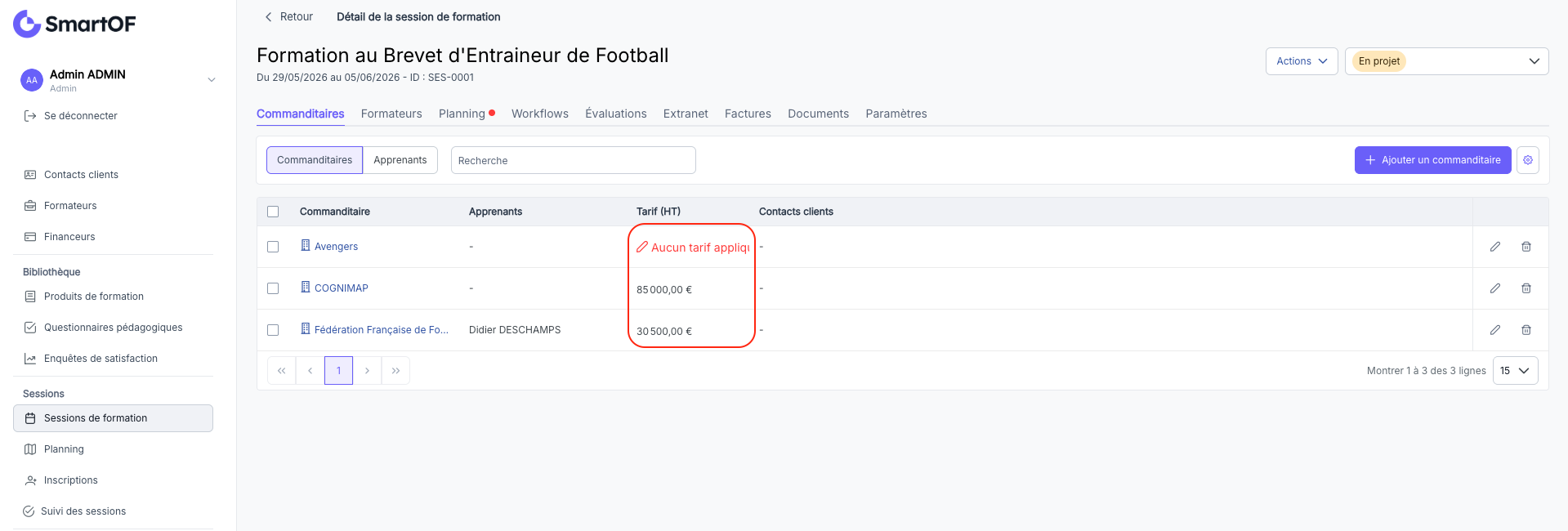Click the 30 500,00 € tarif cell
1568x531 pixels.
click(664, 332)
